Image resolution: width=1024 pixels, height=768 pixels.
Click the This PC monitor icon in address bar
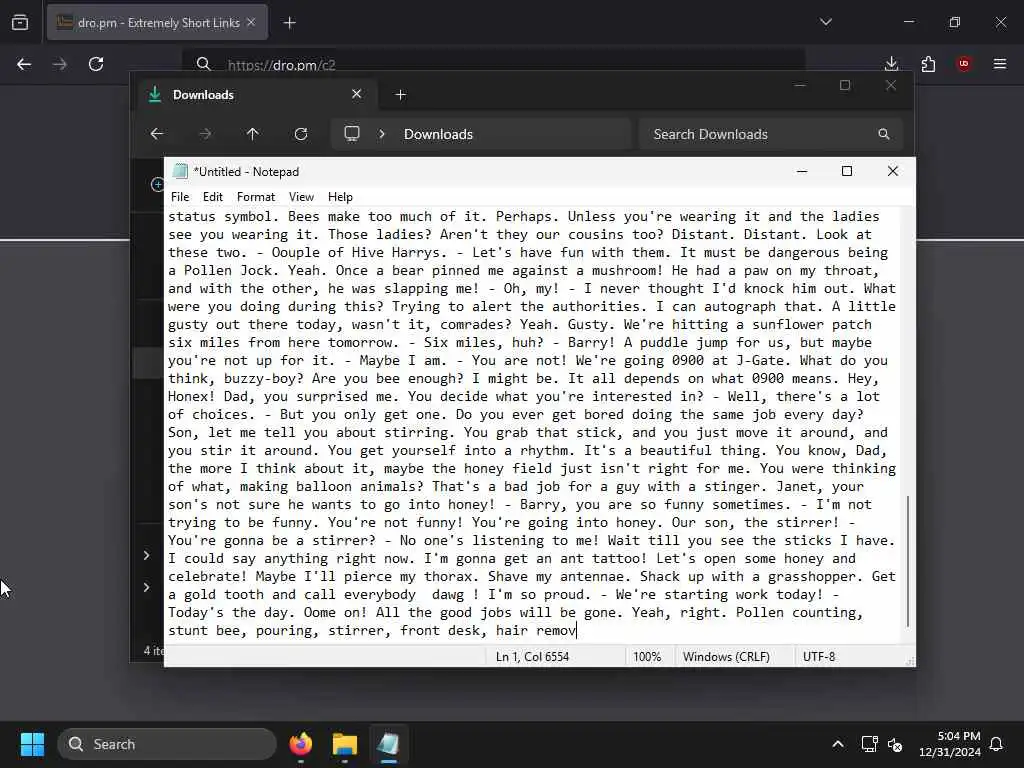(x=352, y=134)
